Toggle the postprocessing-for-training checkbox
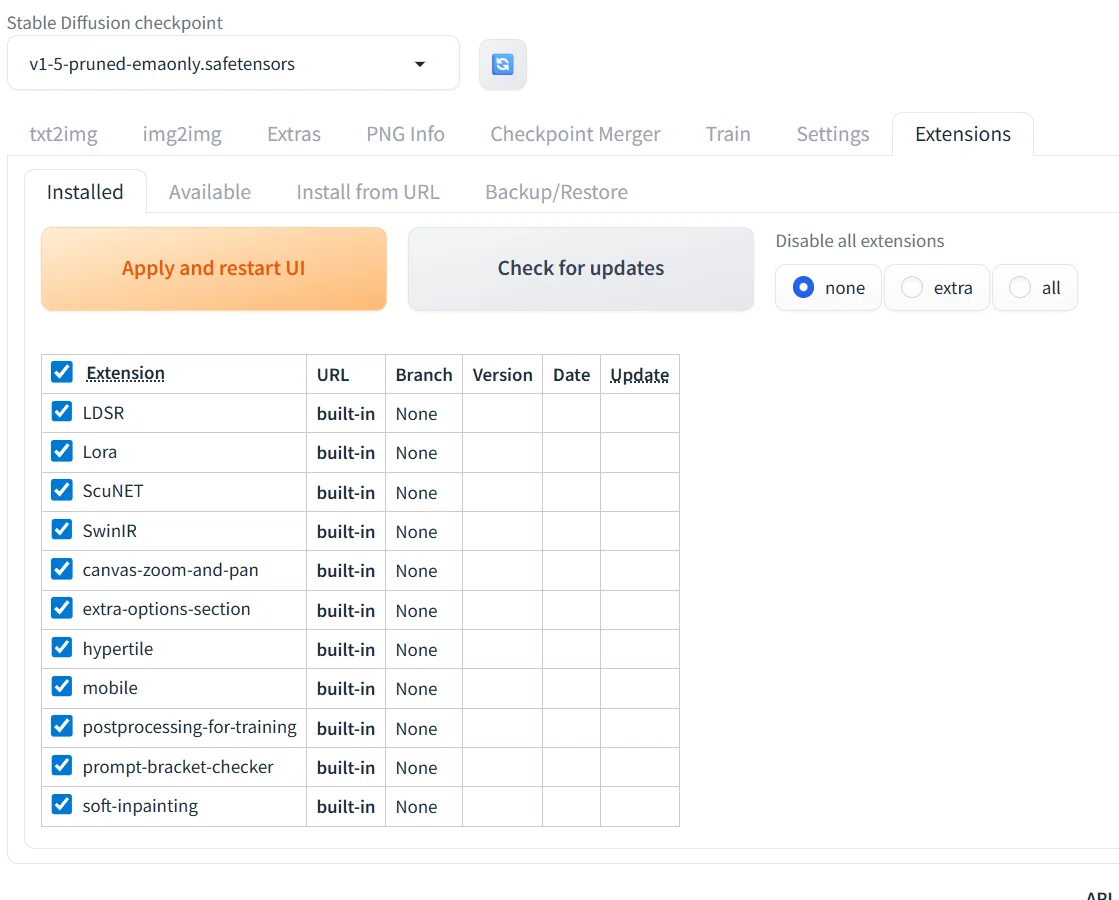The image size is (1119, 900). pos(62,726)
